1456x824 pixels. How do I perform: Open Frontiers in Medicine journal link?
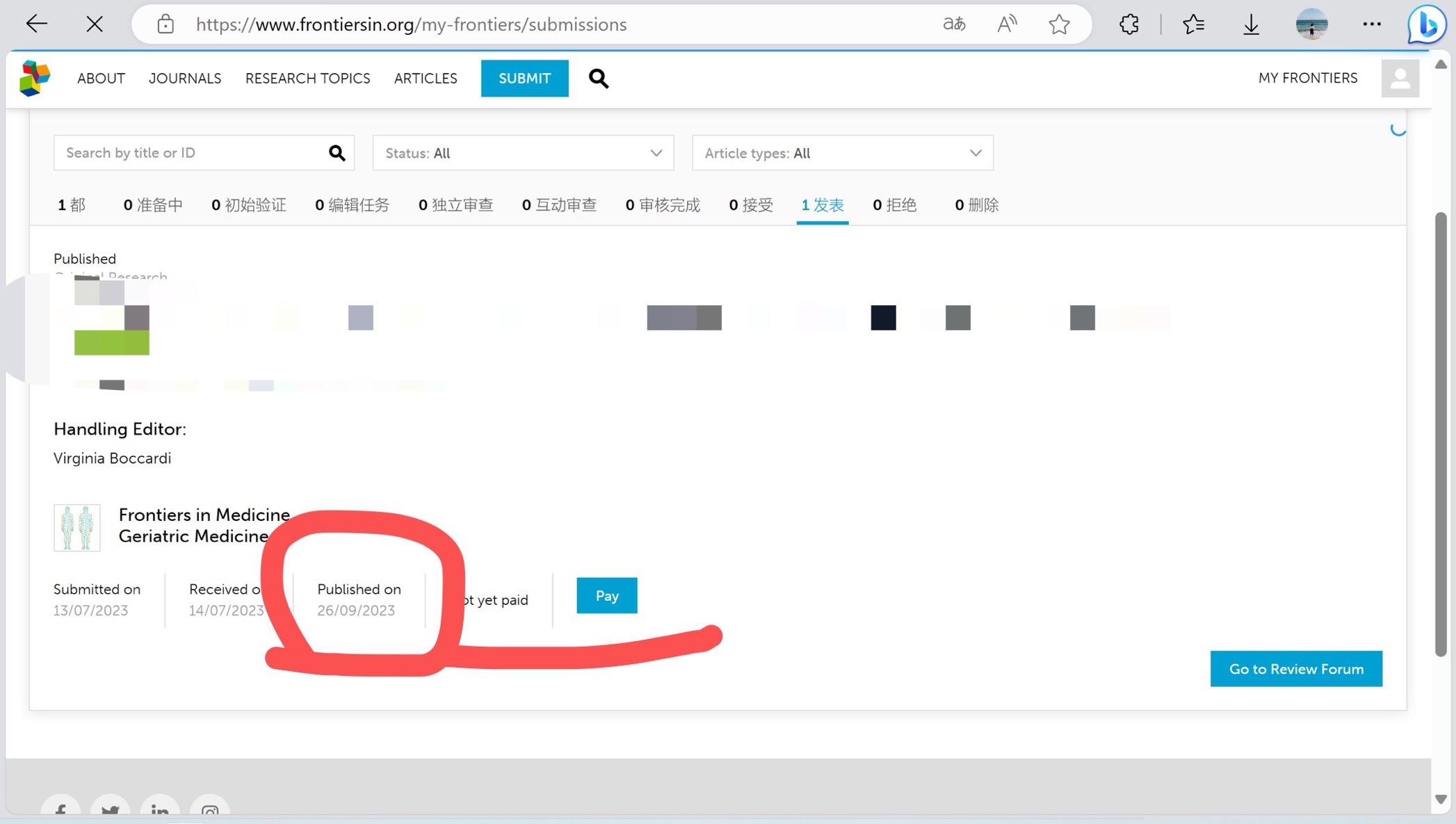(x=204, y=515)
